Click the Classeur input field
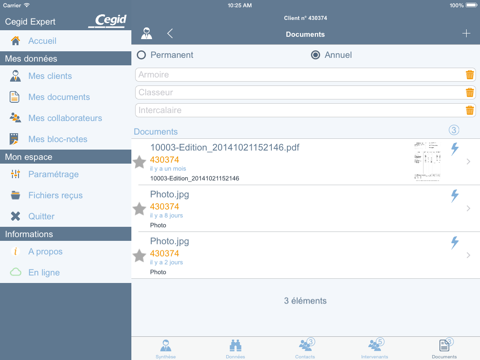The height and width of the screenshot is (360, 480). (299, 92)
